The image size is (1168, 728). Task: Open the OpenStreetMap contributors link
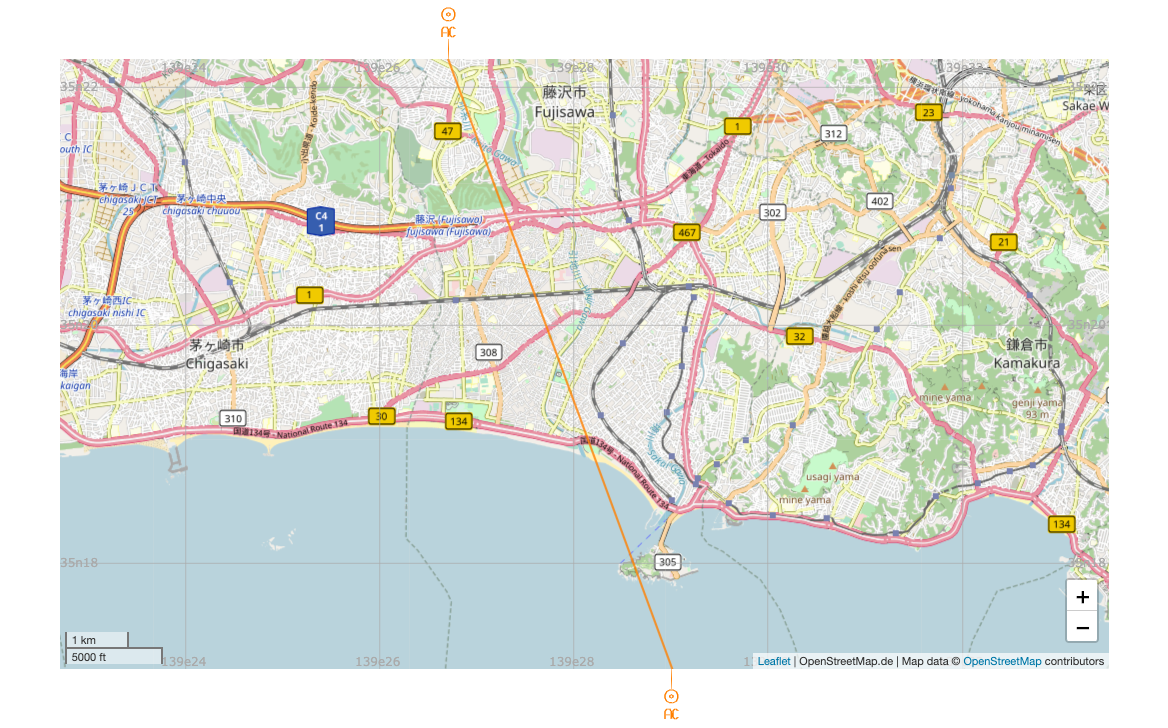click(x=1001, y=661)
